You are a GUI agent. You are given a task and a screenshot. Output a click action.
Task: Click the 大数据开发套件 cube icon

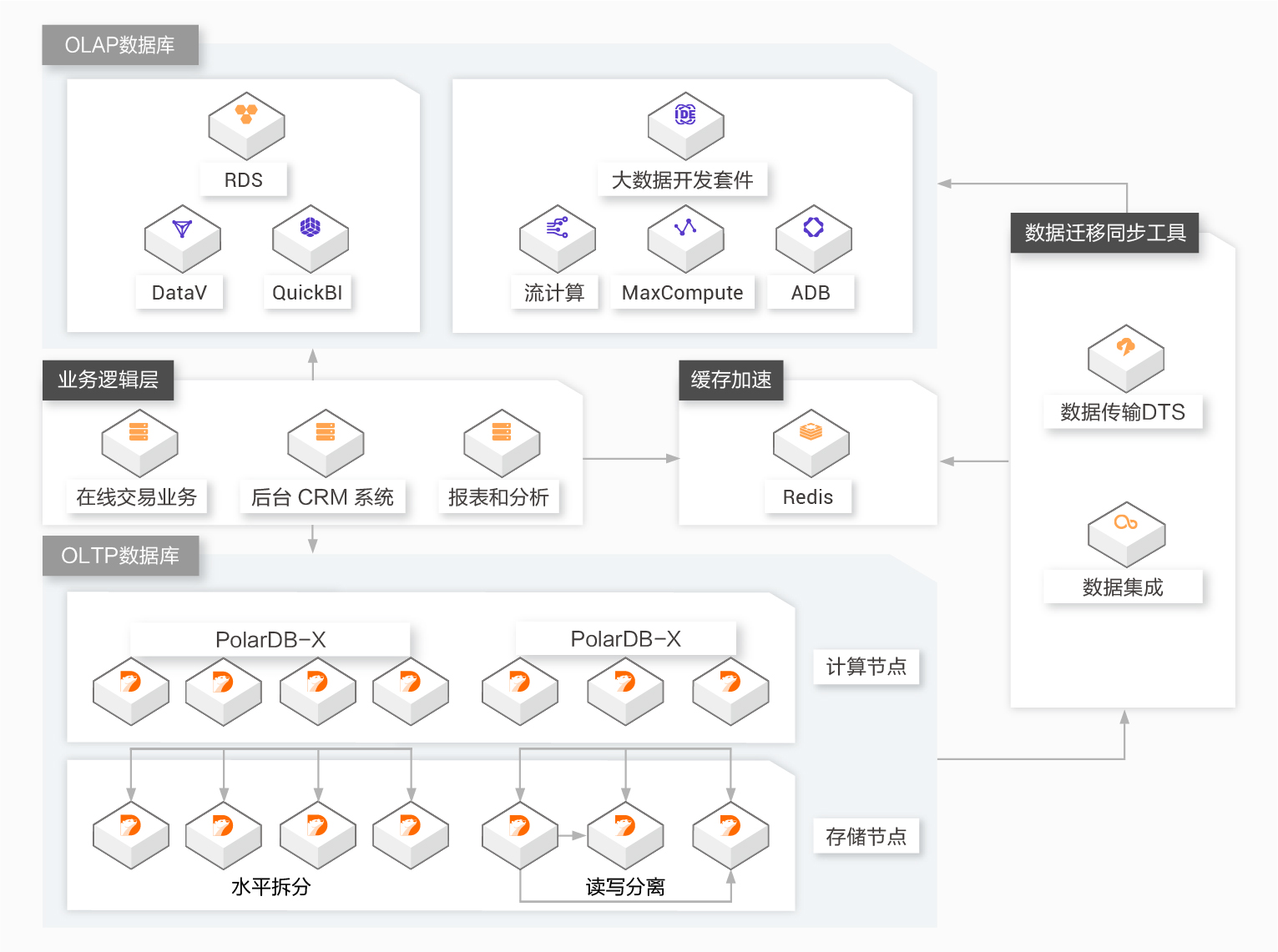[x=685, y=126]
